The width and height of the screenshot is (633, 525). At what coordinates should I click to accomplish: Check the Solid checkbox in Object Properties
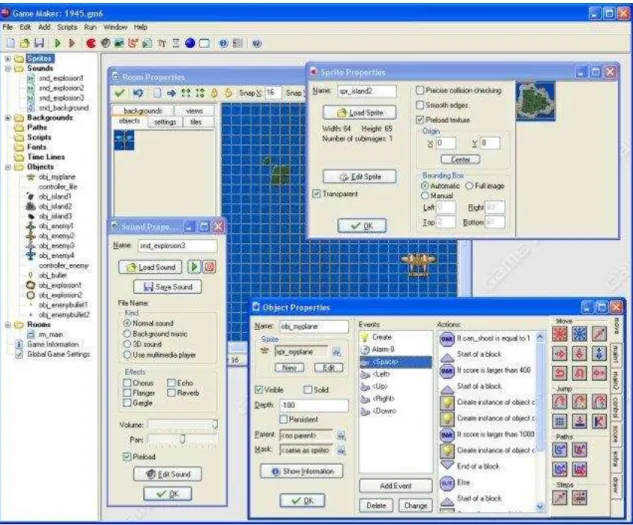308,389
